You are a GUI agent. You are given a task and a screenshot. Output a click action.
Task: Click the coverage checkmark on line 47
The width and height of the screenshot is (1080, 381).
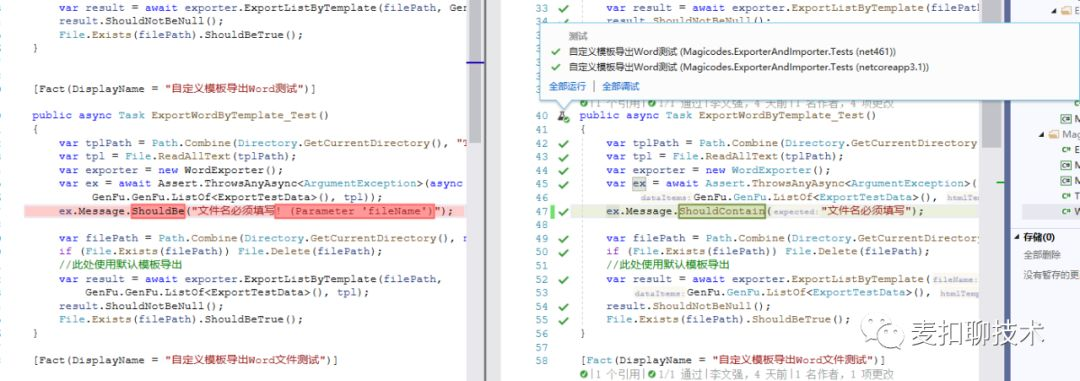[563, 211]
